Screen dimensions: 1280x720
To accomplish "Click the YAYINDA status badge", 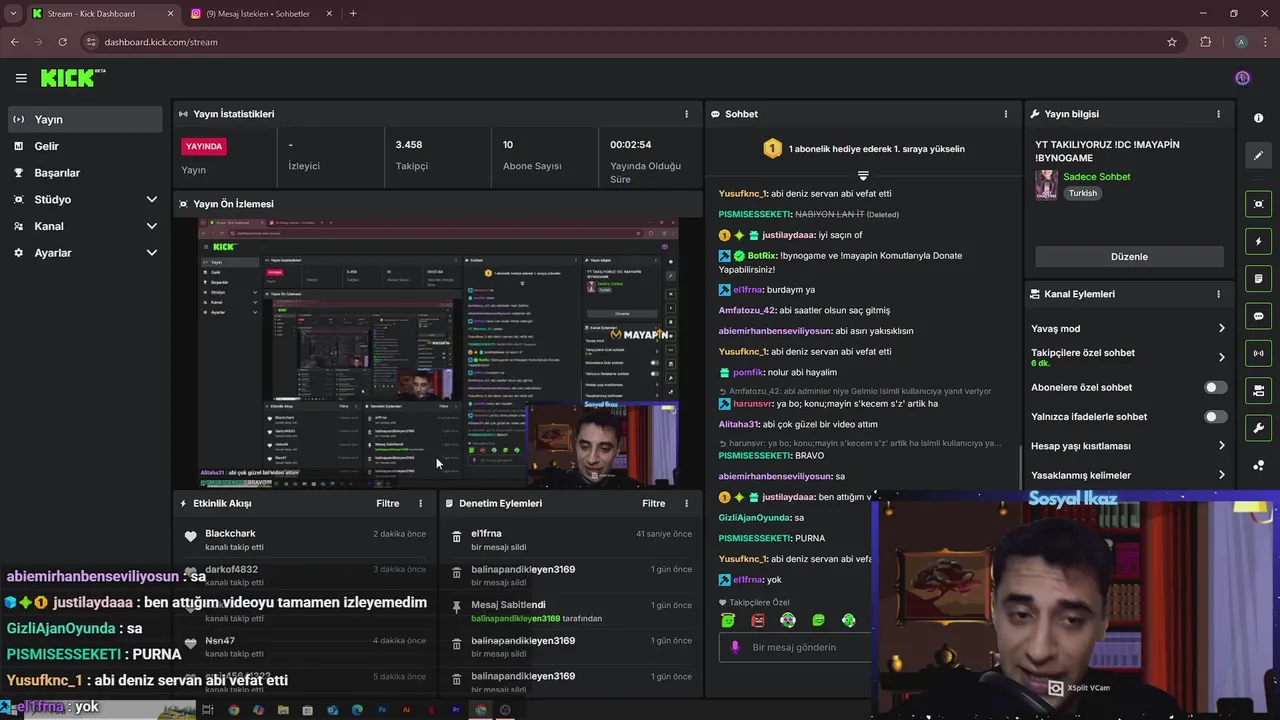I will tap(204, 146).
